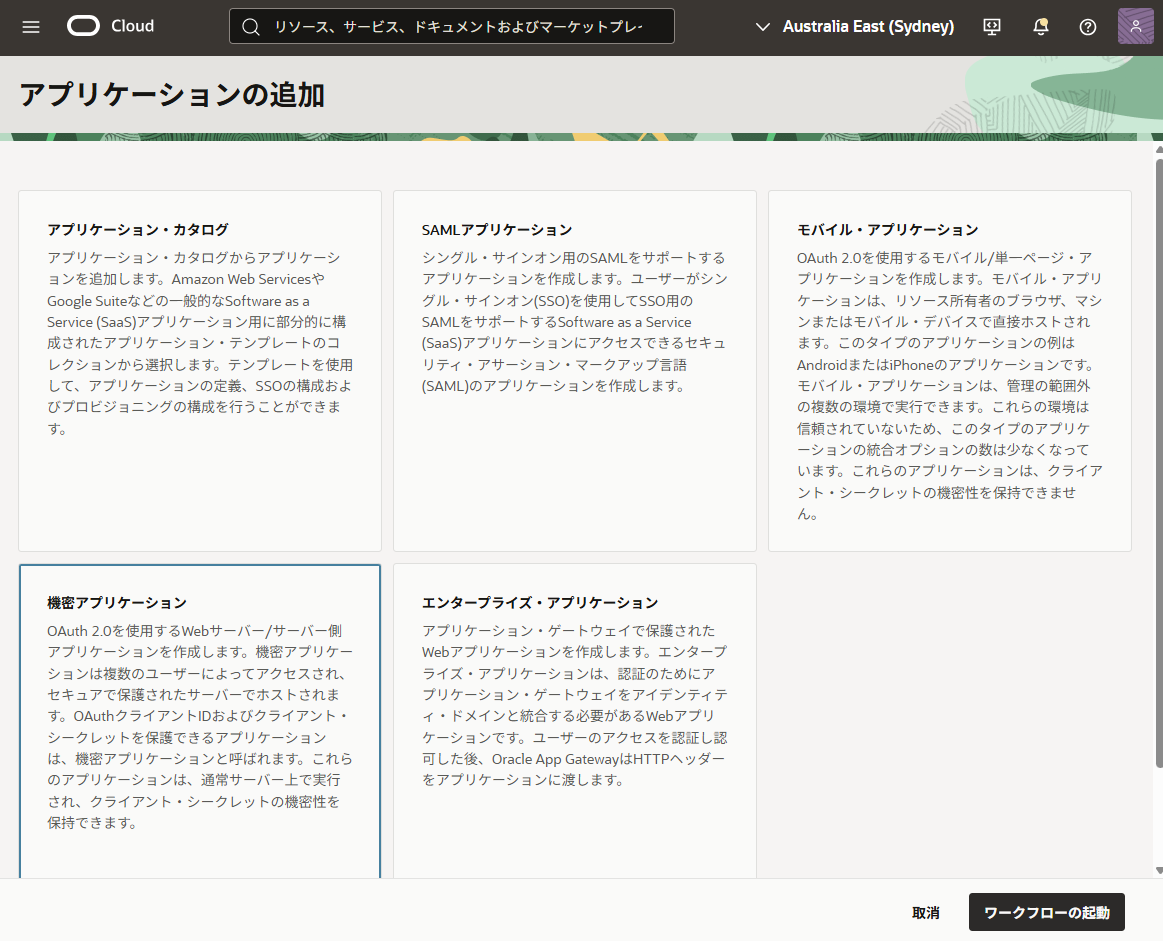
Task: Expand the region selector chevron
Action: [763, 27]
